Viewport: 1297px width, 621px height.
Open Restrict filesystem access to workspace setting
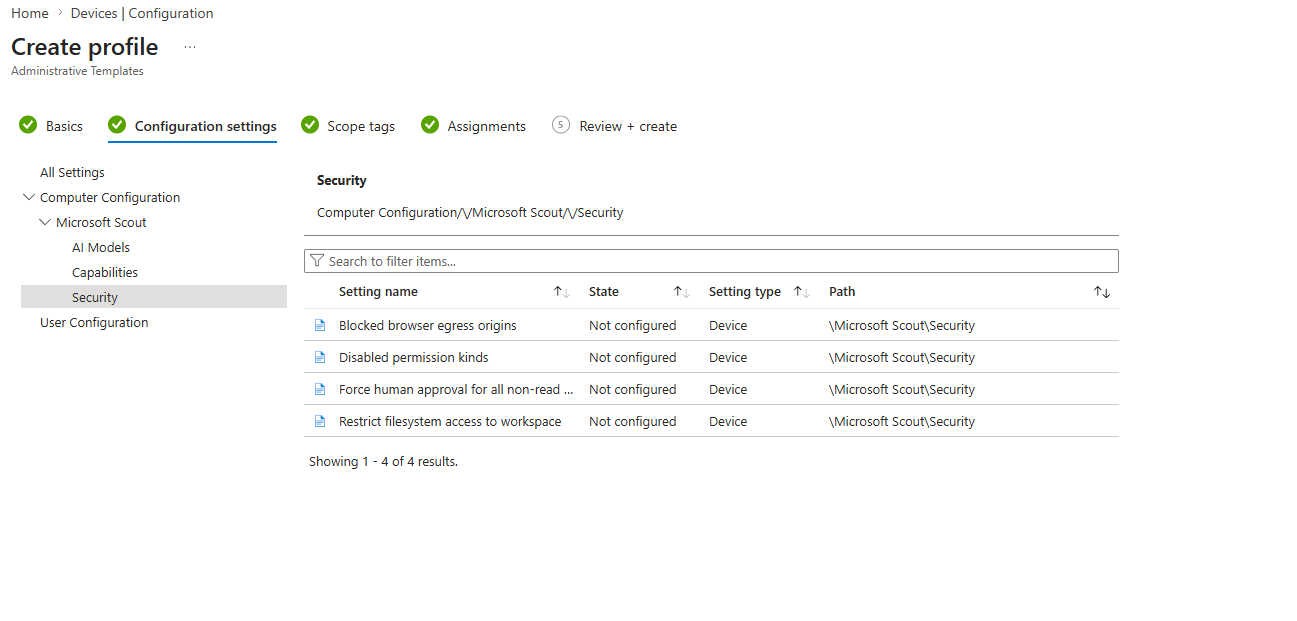pos(450,422)
